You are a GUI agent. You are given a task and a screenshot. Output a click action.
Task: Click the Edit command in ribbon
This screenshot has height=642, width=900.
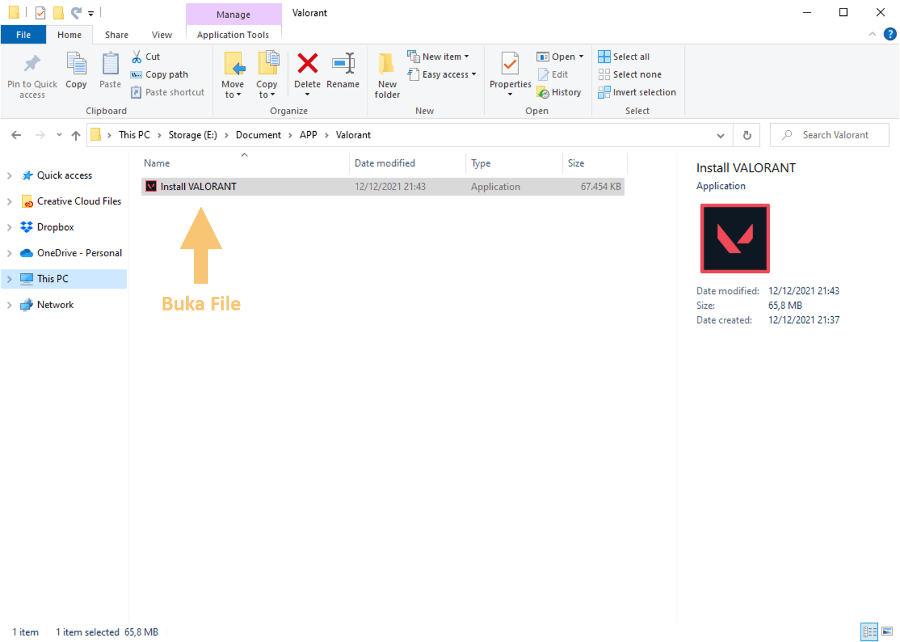point(553,75)
